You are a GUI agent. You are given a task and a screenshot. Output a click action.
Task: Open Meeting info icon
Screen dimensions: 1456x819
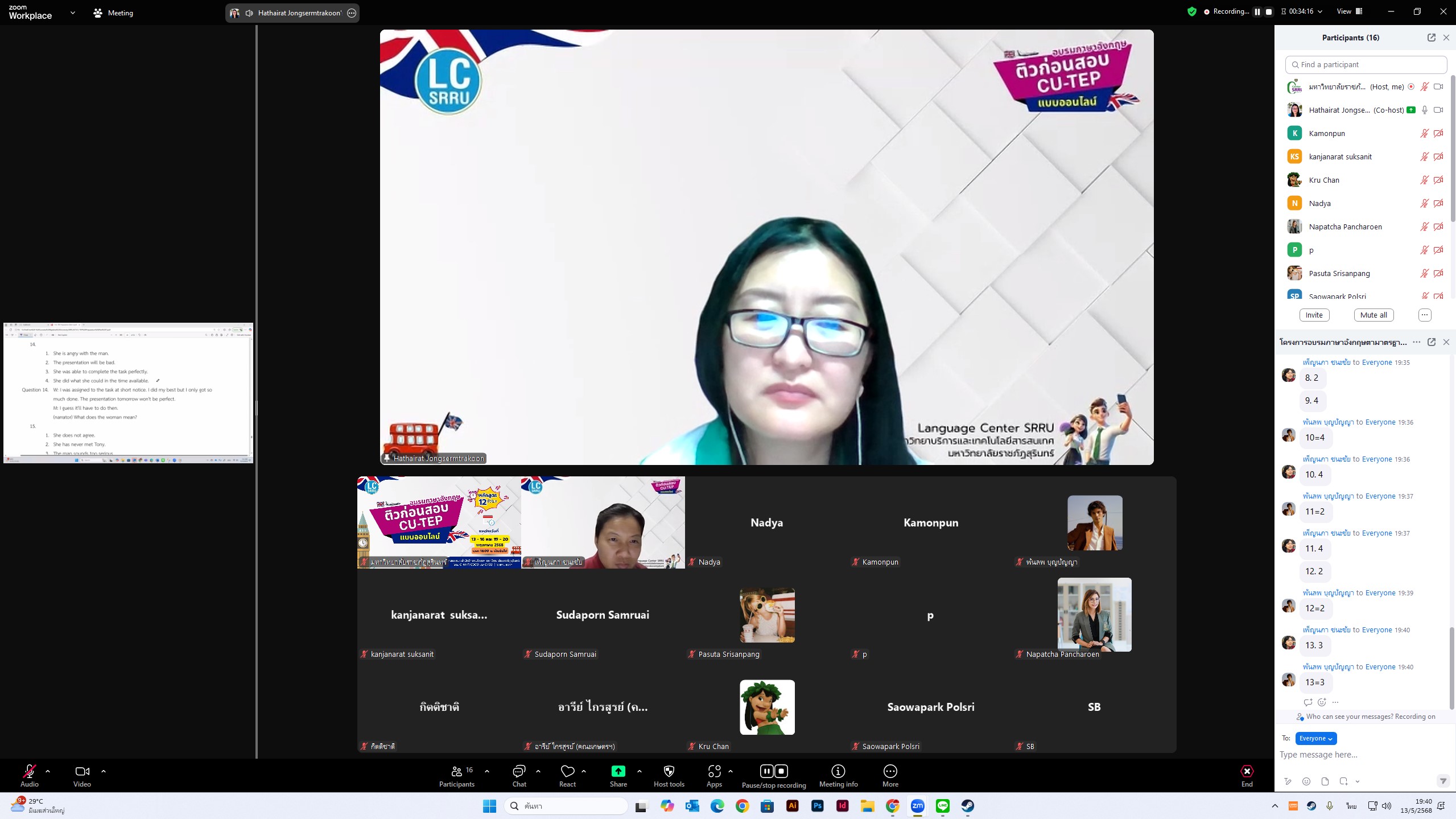(x=838, y=776)
